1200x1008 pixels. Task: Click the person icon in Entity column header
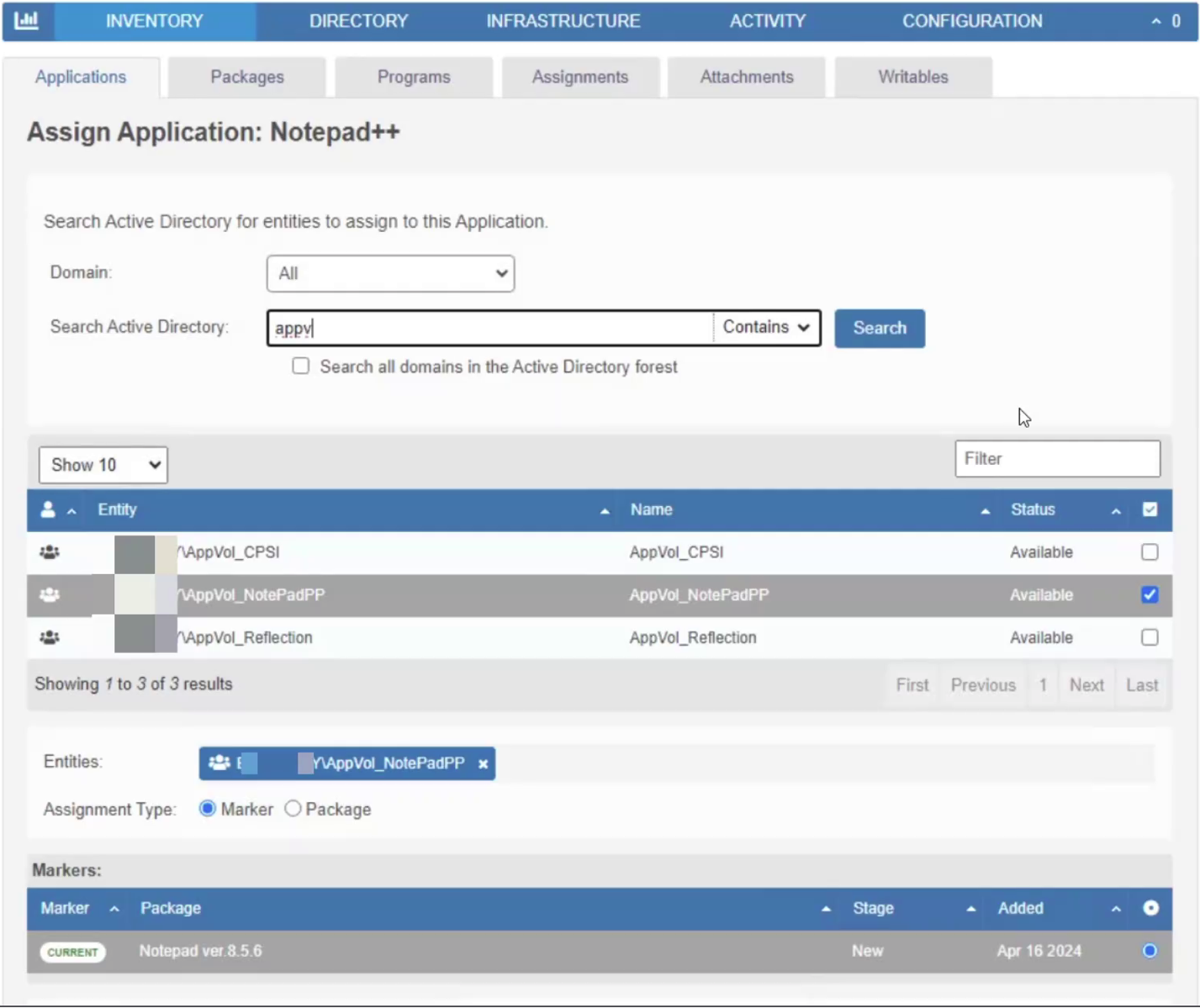(47, 509)
